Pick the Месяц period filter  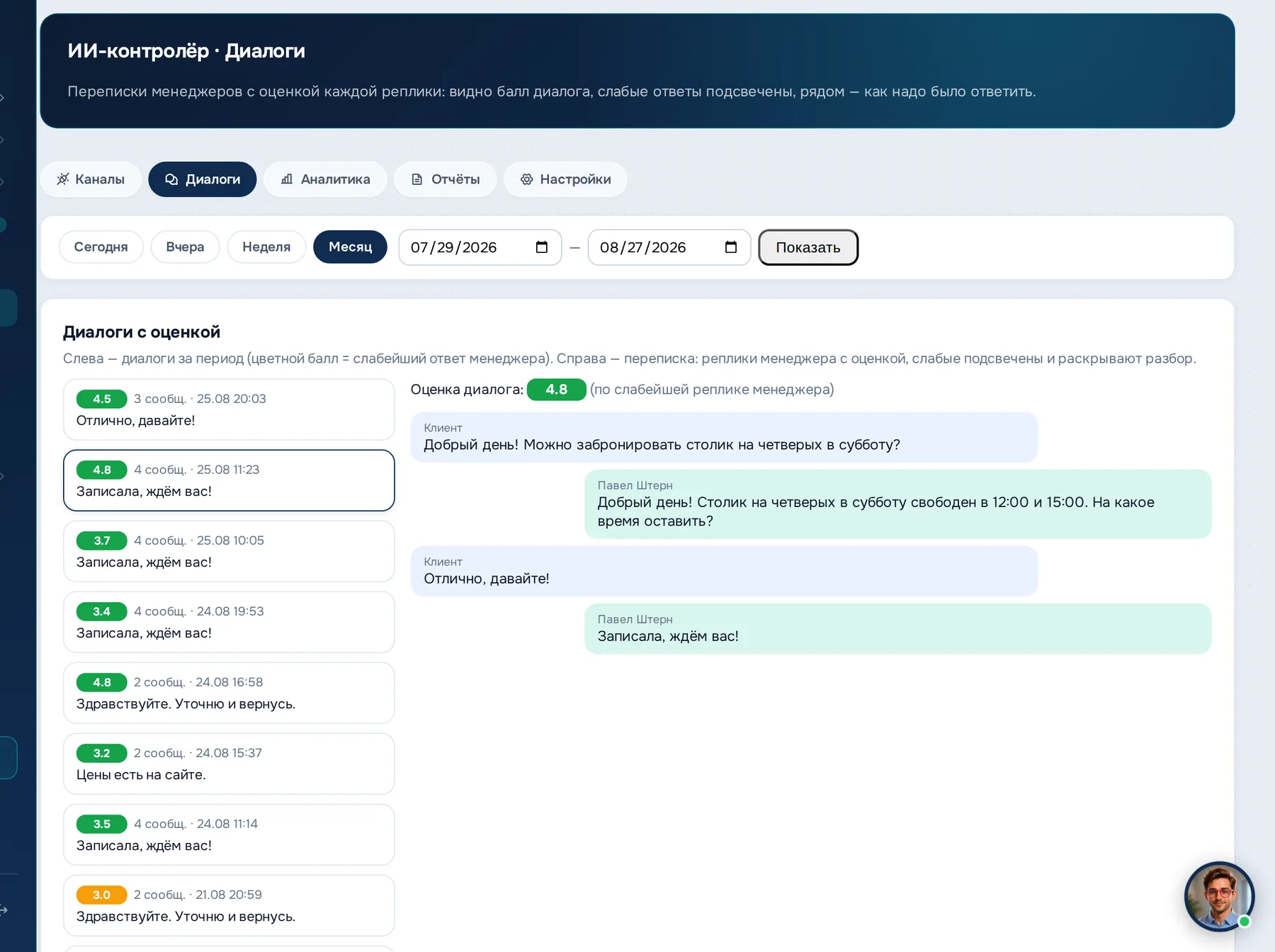(350, 246)
